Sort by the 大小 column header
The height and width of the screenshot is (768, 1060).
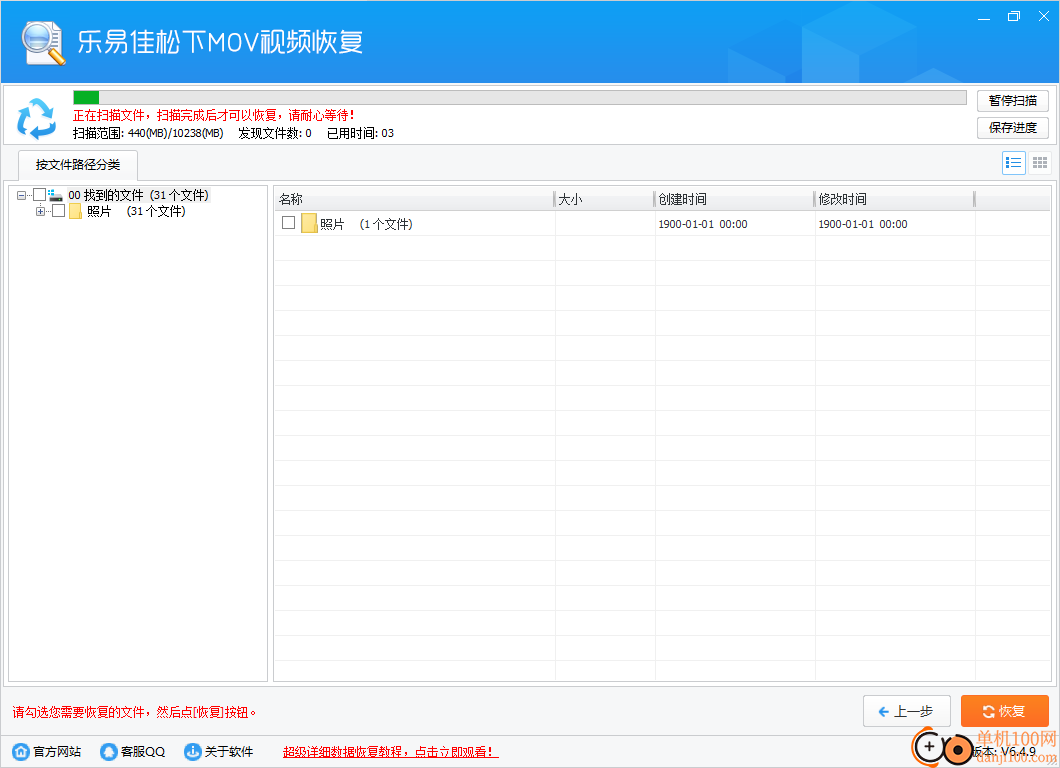(604, 199)
